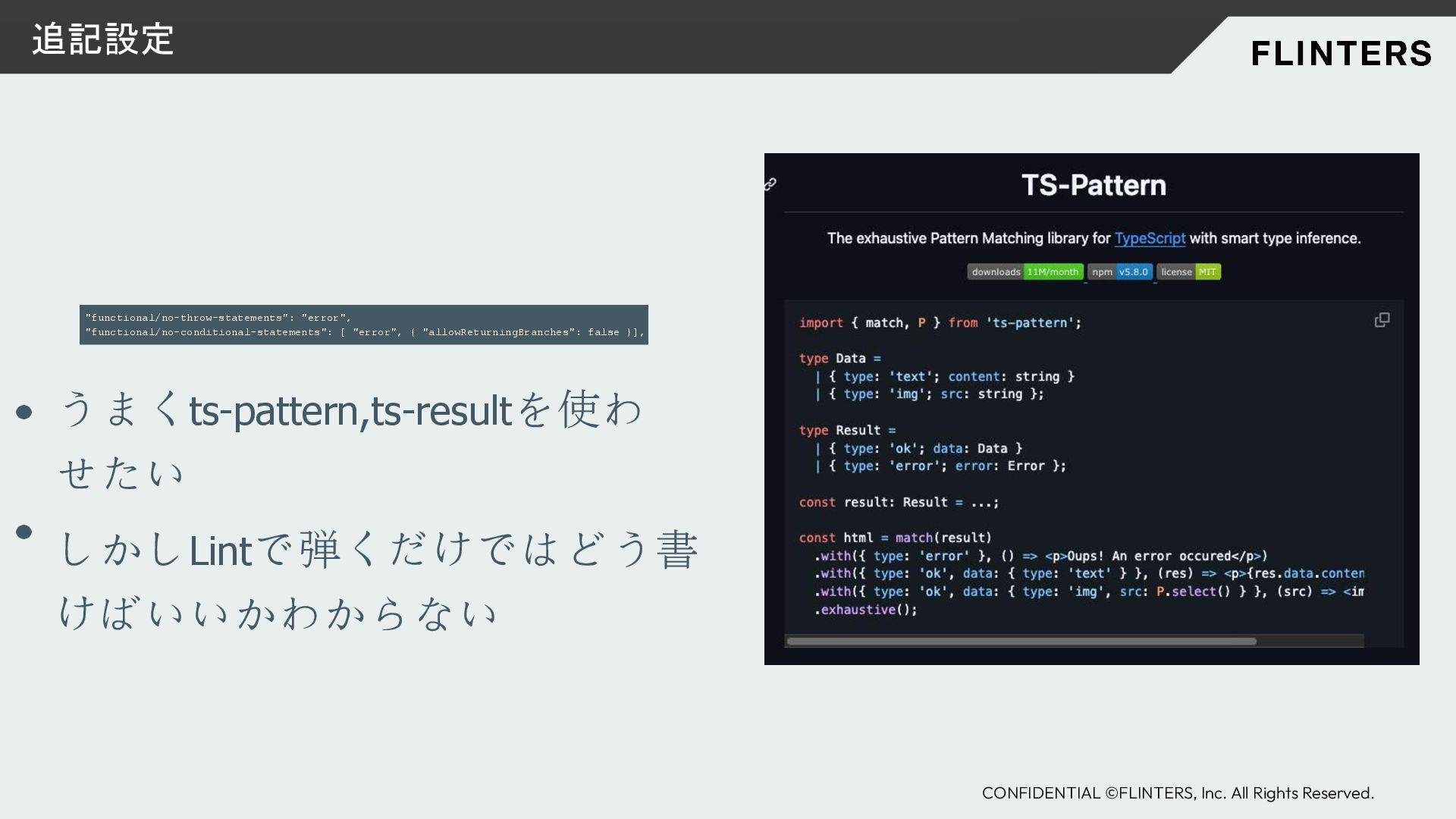Click the anchor link icon beside TS-Pattern
This screenshot has height=819, width=1456.
tap(770, 184)
